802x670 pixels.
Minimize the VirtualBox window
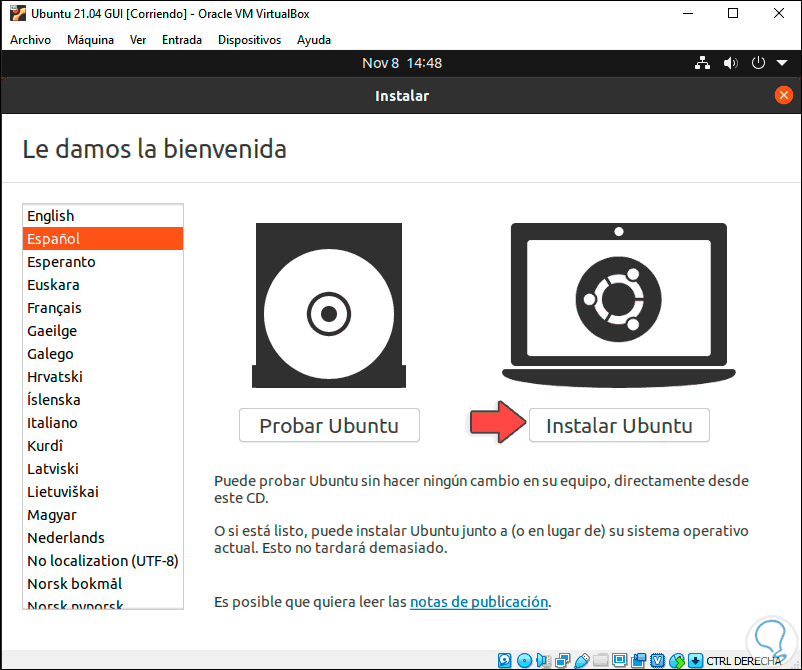(x=688, y=13)
